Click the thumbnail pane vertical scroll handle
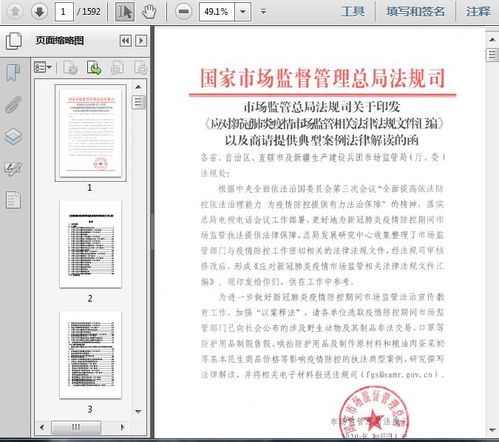This screenshot has height=442, width=499. tap(138, 102)
